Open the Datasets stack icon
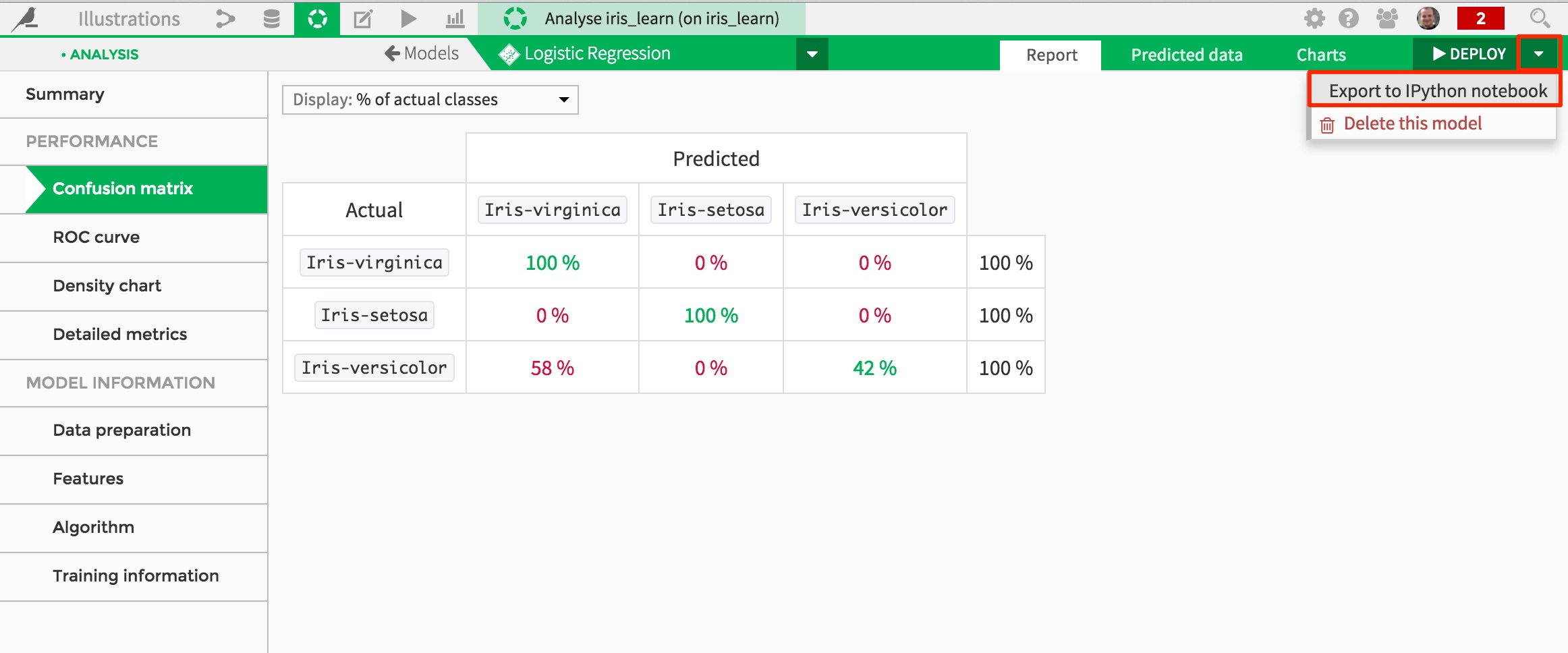The width and height of the screenshot is (1568, 653). coord(271,19)
